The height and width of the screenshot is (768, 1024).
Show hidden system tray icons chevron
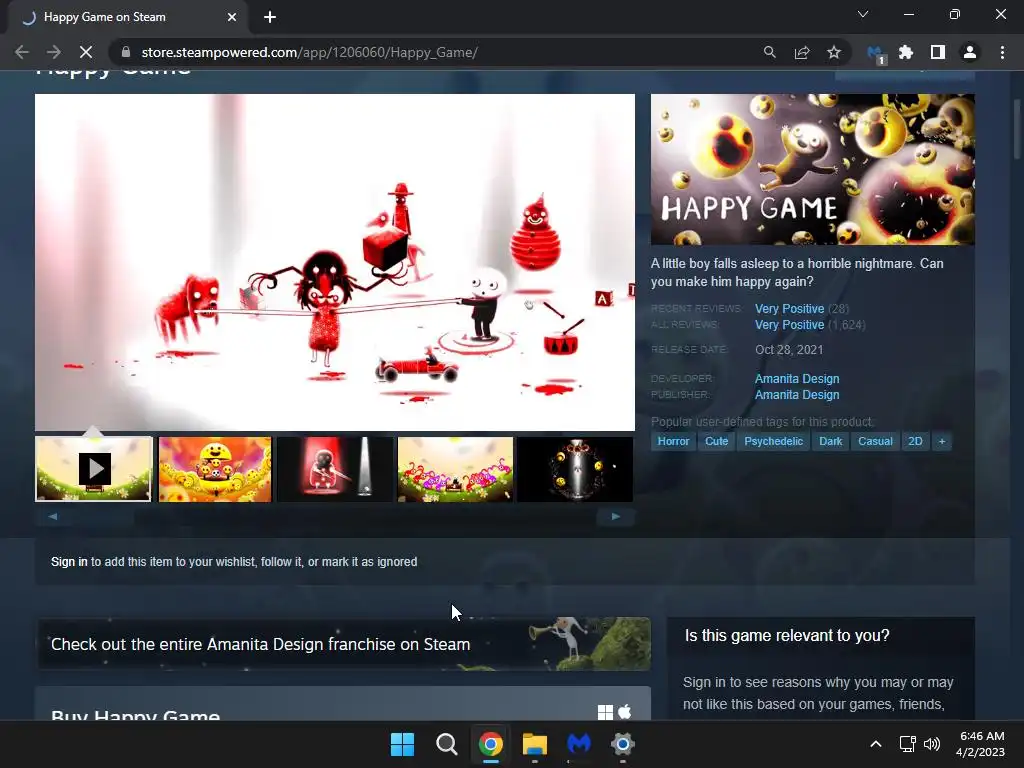876,744
